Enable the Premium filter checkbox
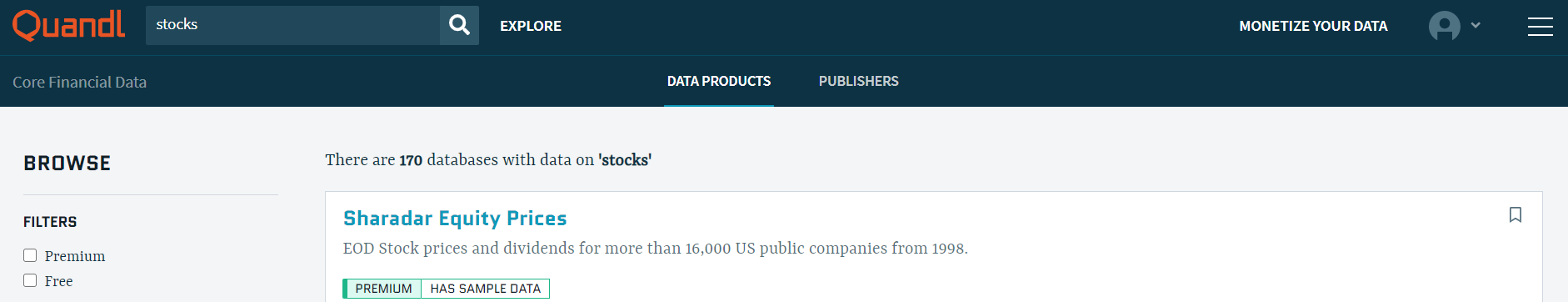1568x302 pixels. (x=30, y=255)
